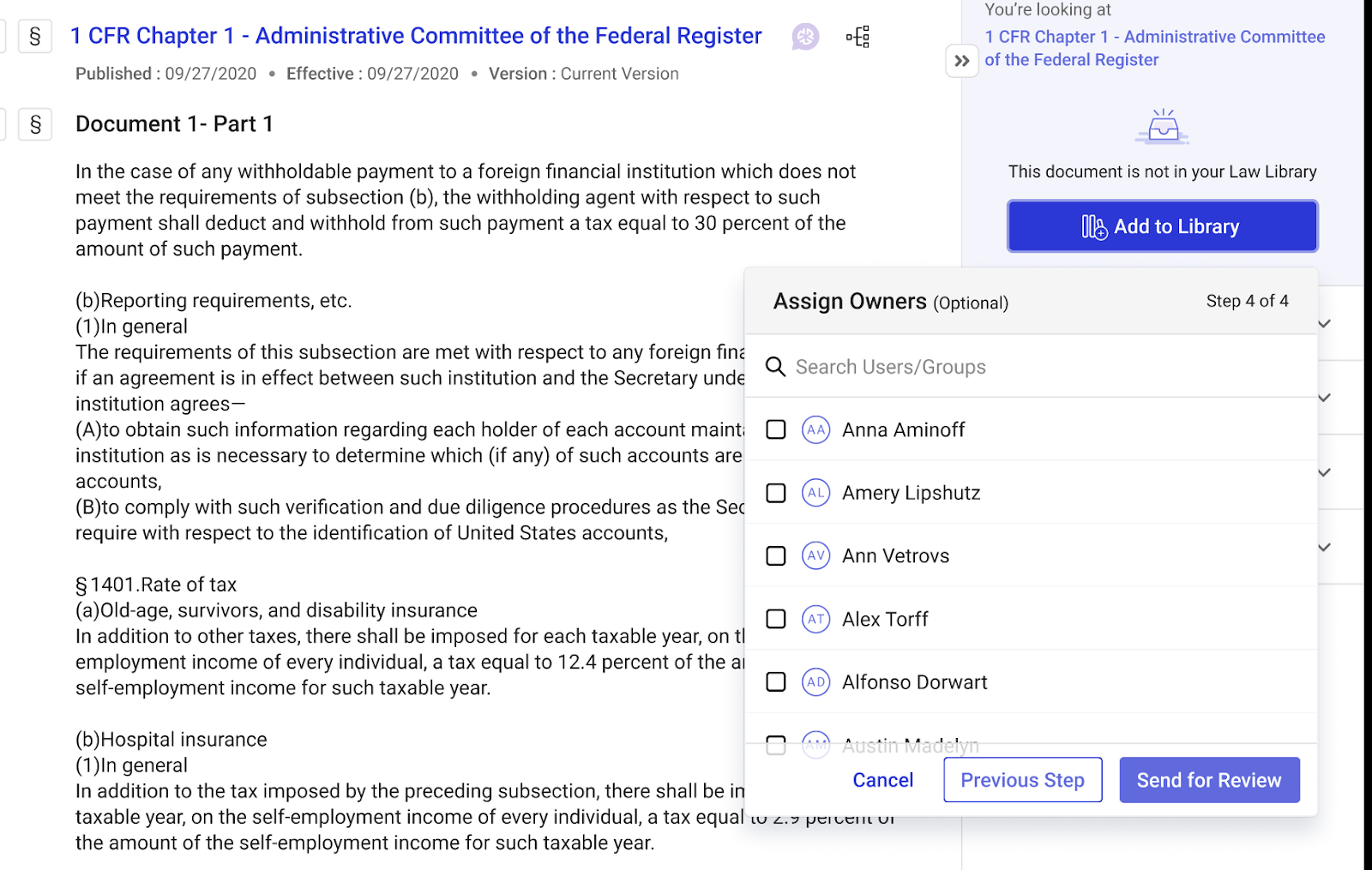Click the section symbol icon beside the chapter title
This screenshot has width=1372, height=870.
[x=35, y=37]
